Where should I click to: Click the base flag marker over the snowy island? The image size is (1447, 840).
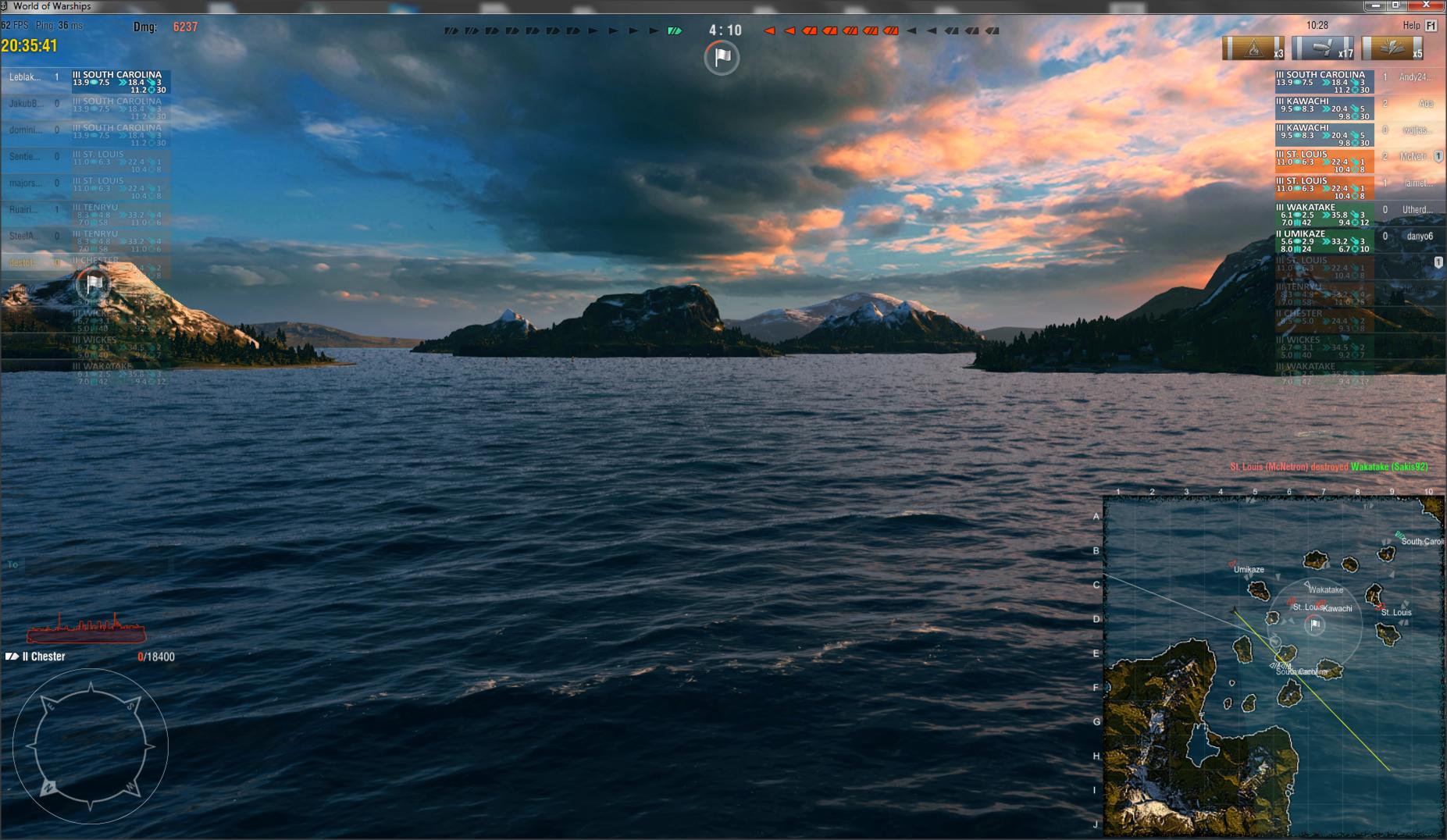[x=93, y=283]
